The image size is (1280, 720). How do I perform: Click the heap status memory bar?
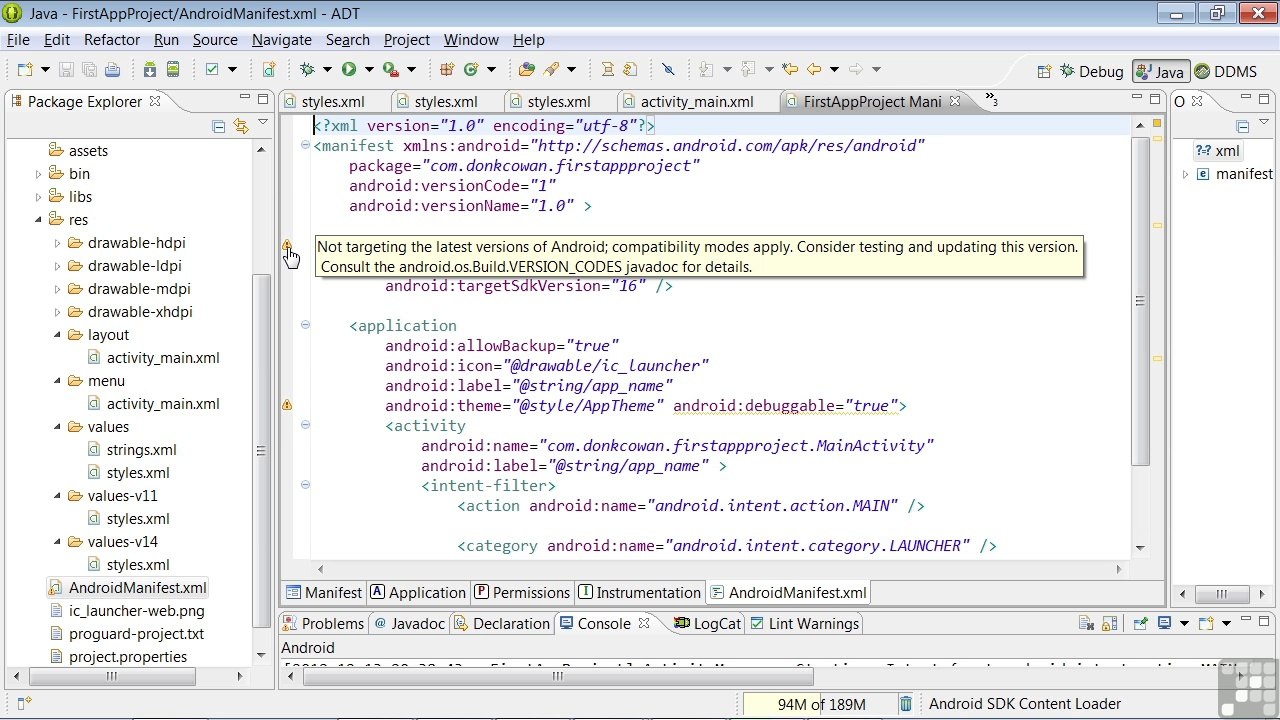coord(821,704)
